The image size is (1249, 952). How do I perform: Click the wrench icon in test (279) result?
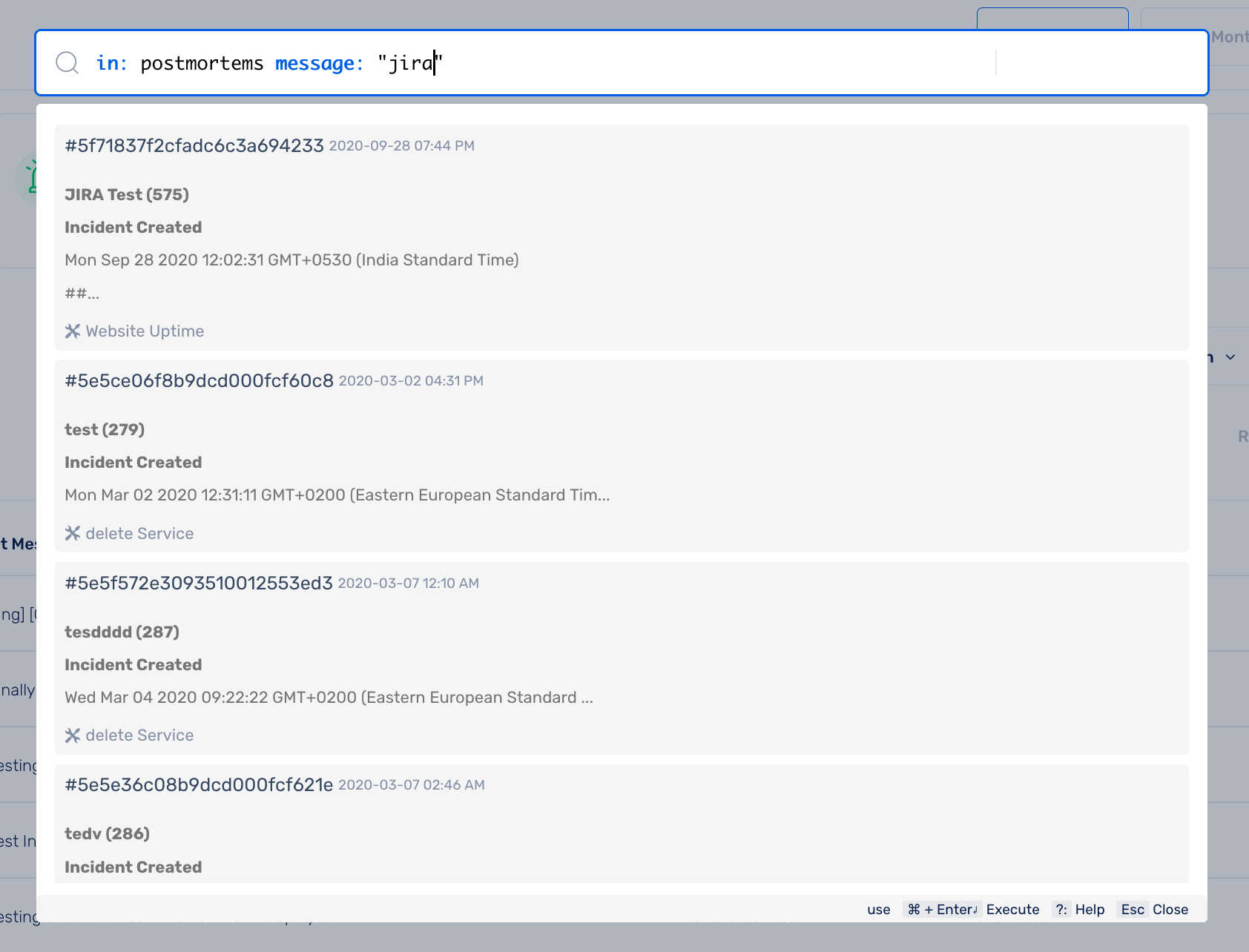click(73, 533)
